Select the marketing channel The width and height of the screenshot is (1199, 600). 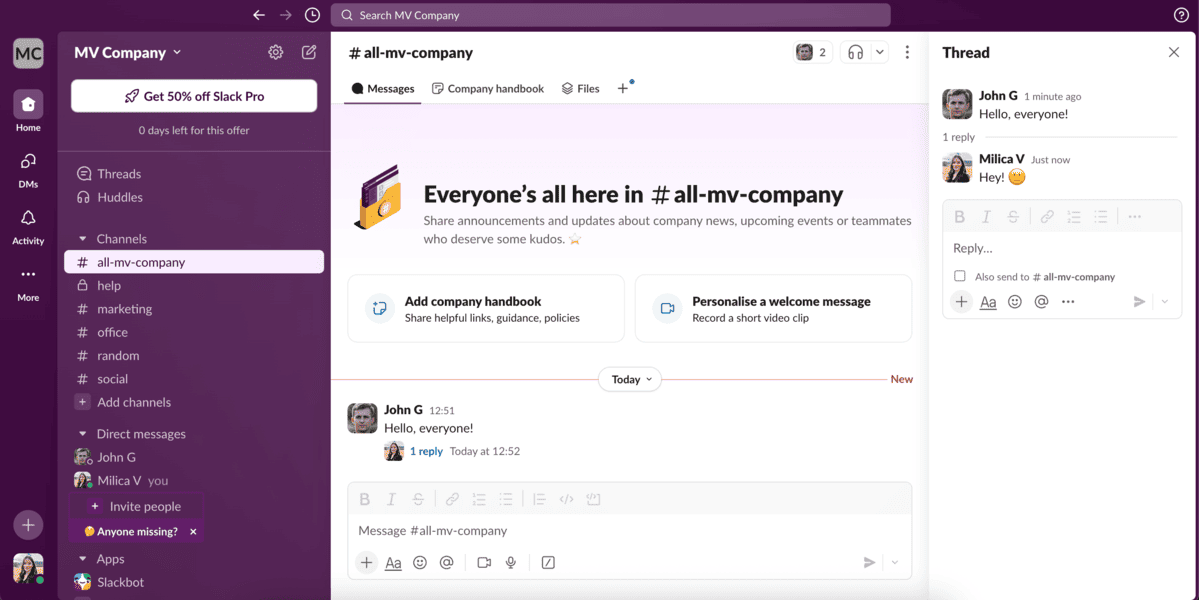pos(124,309)
